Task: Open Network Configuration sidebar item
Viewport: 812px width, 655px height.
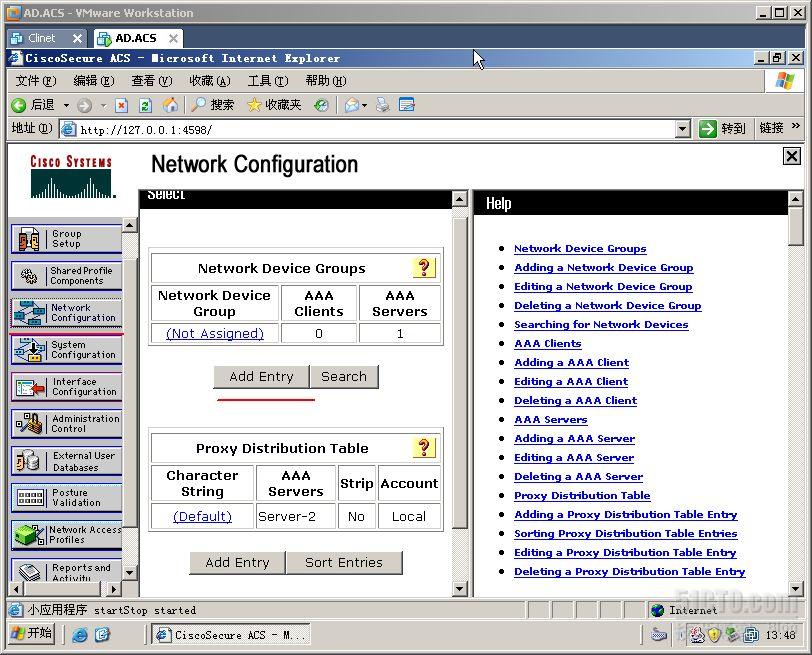Action: click(x=66, y=313)
